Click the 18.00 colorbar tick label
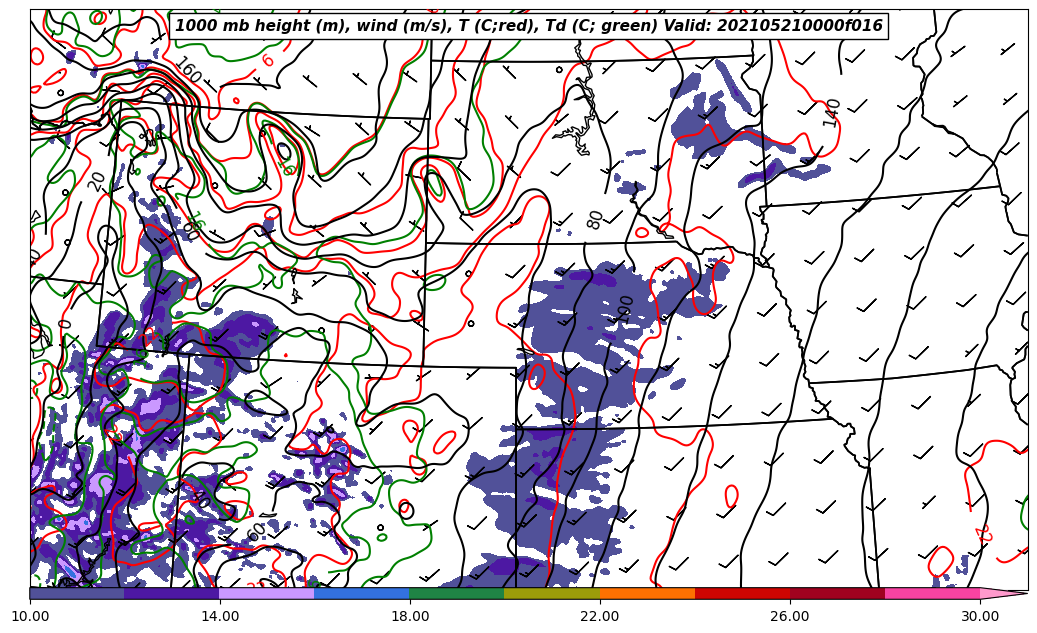This screenshot has height=633, width=1037. coord(410,616)
